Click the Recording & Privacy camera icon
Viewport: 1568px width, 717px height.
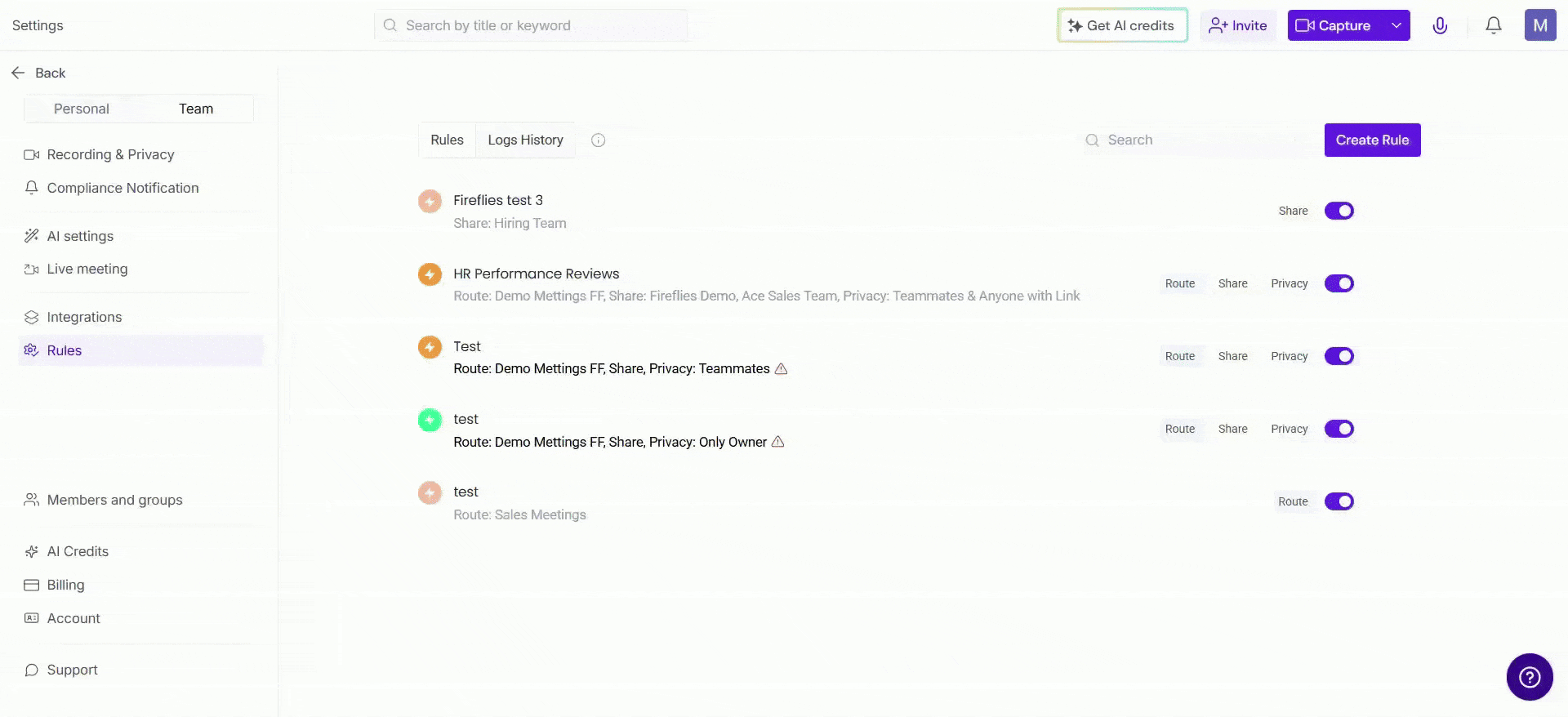(x=32, y=154)
